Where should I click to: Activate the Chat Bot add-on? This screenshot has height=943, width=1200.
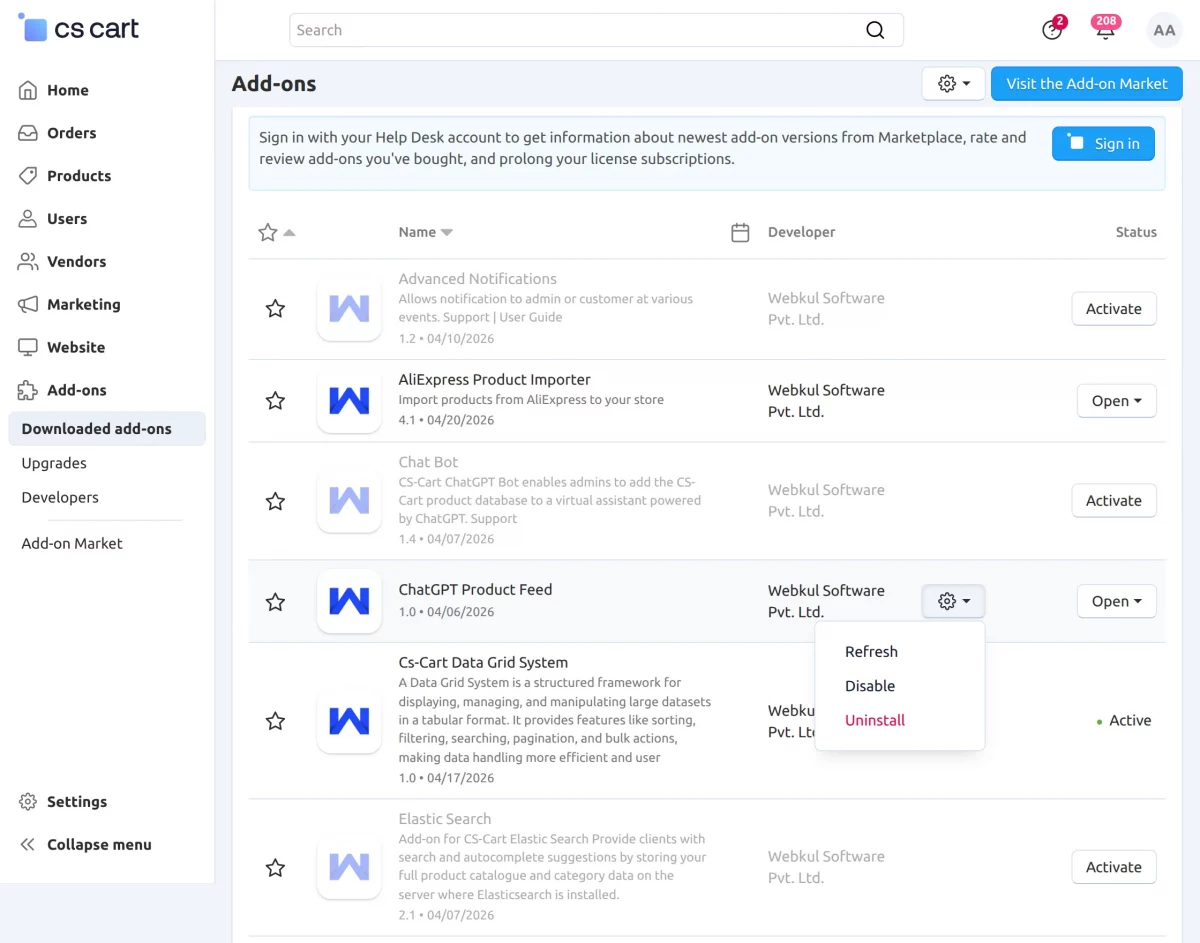click(x=1114, y=501)
